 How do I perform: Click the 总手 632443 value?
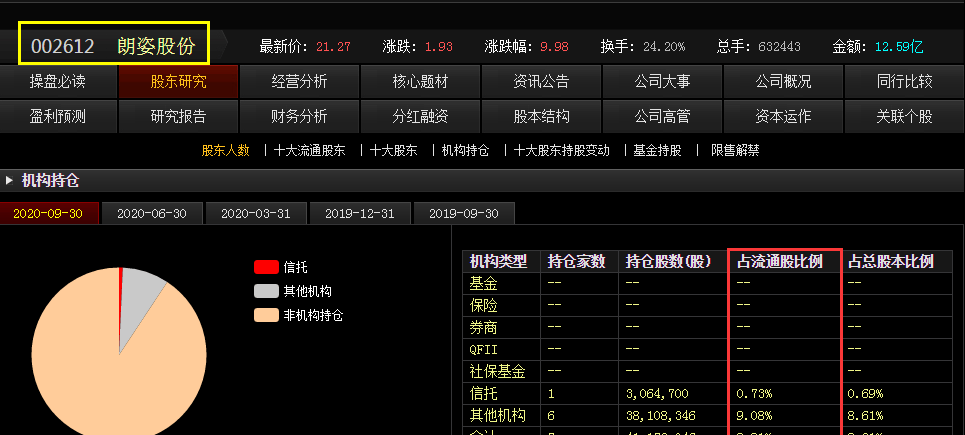779,47
